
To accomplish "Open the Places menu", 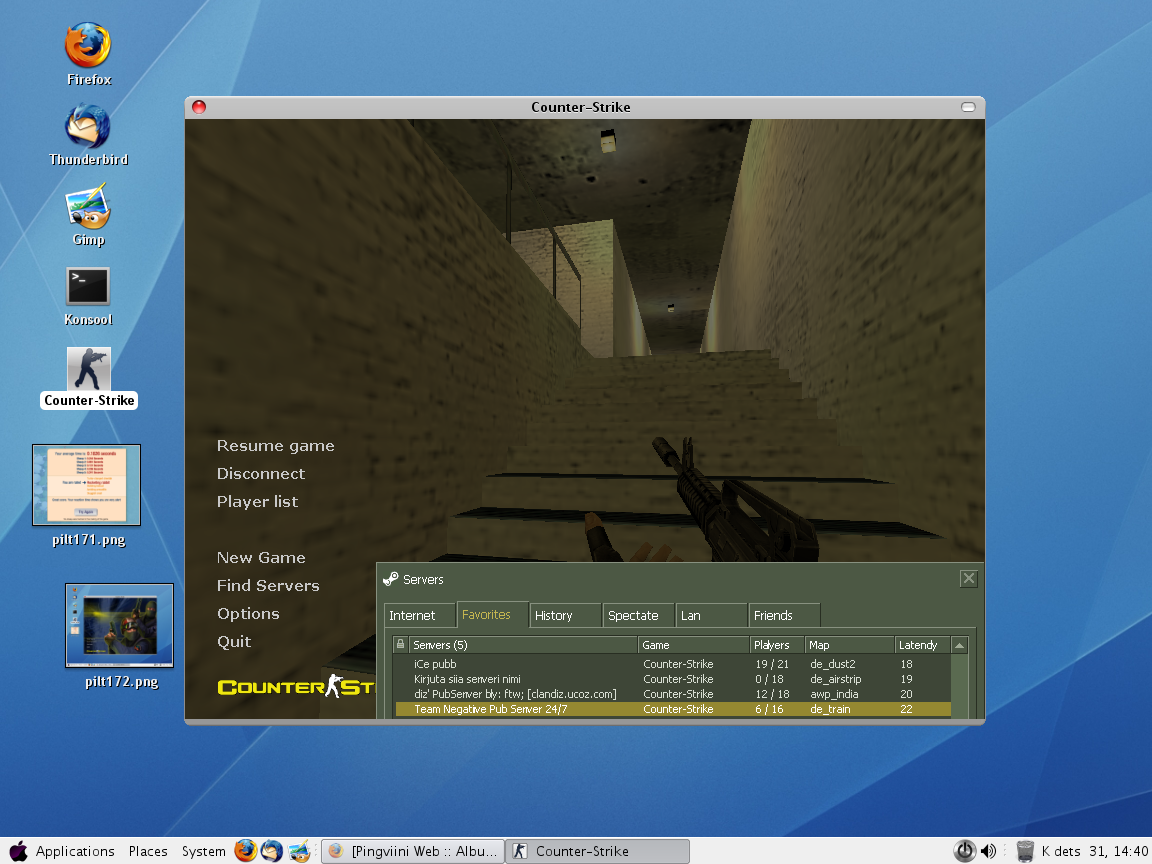I will click(148, 851).
